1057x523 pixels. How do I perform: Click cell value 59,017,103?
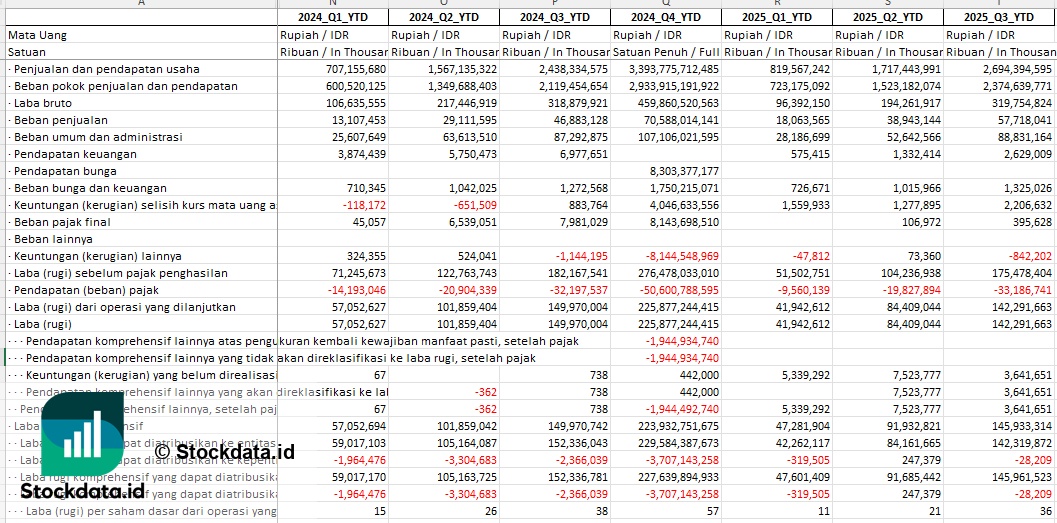point(359,443)
